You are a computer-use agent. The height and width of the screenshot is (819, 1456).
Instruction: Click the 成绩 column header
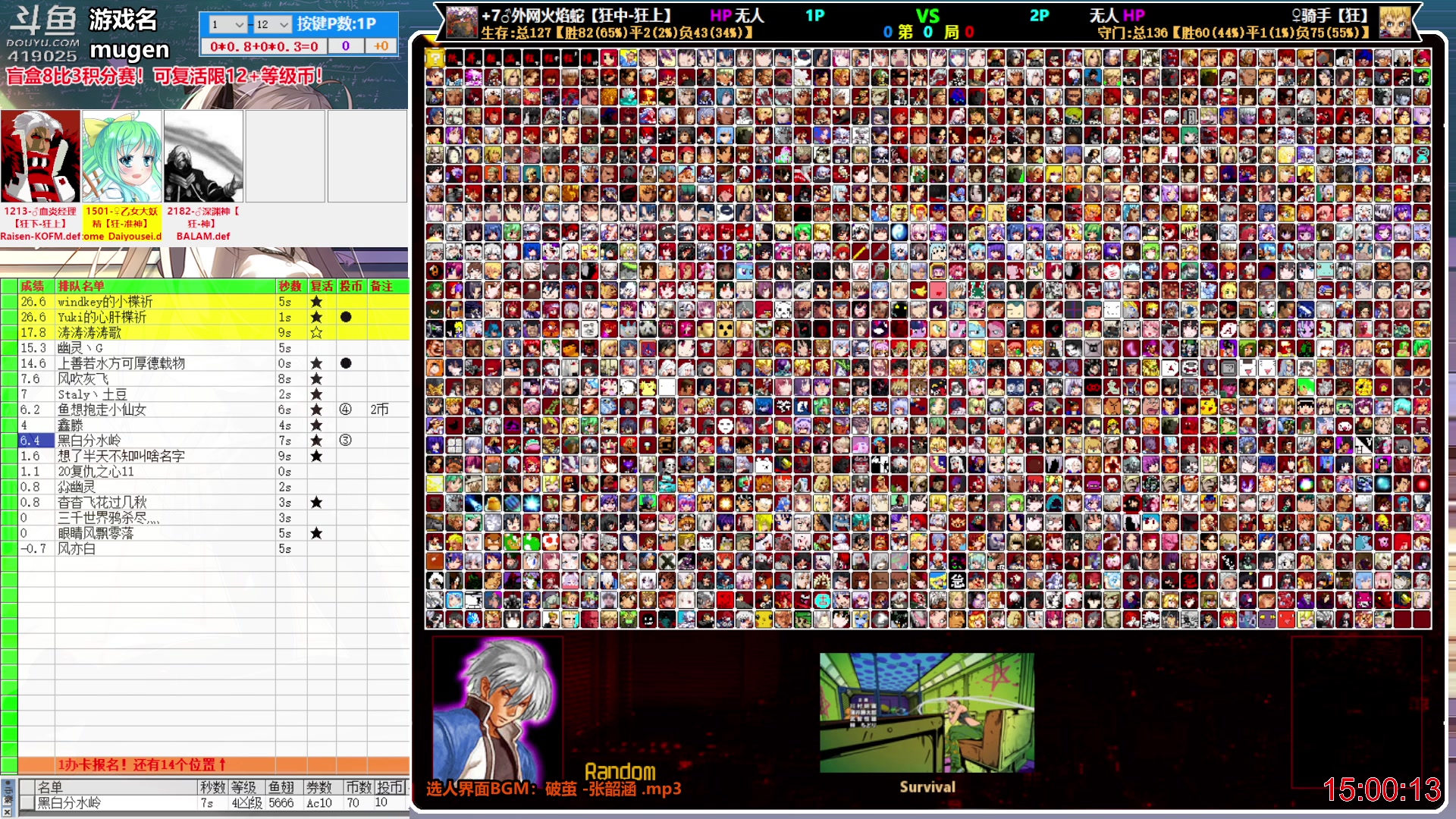pos(33,286)
